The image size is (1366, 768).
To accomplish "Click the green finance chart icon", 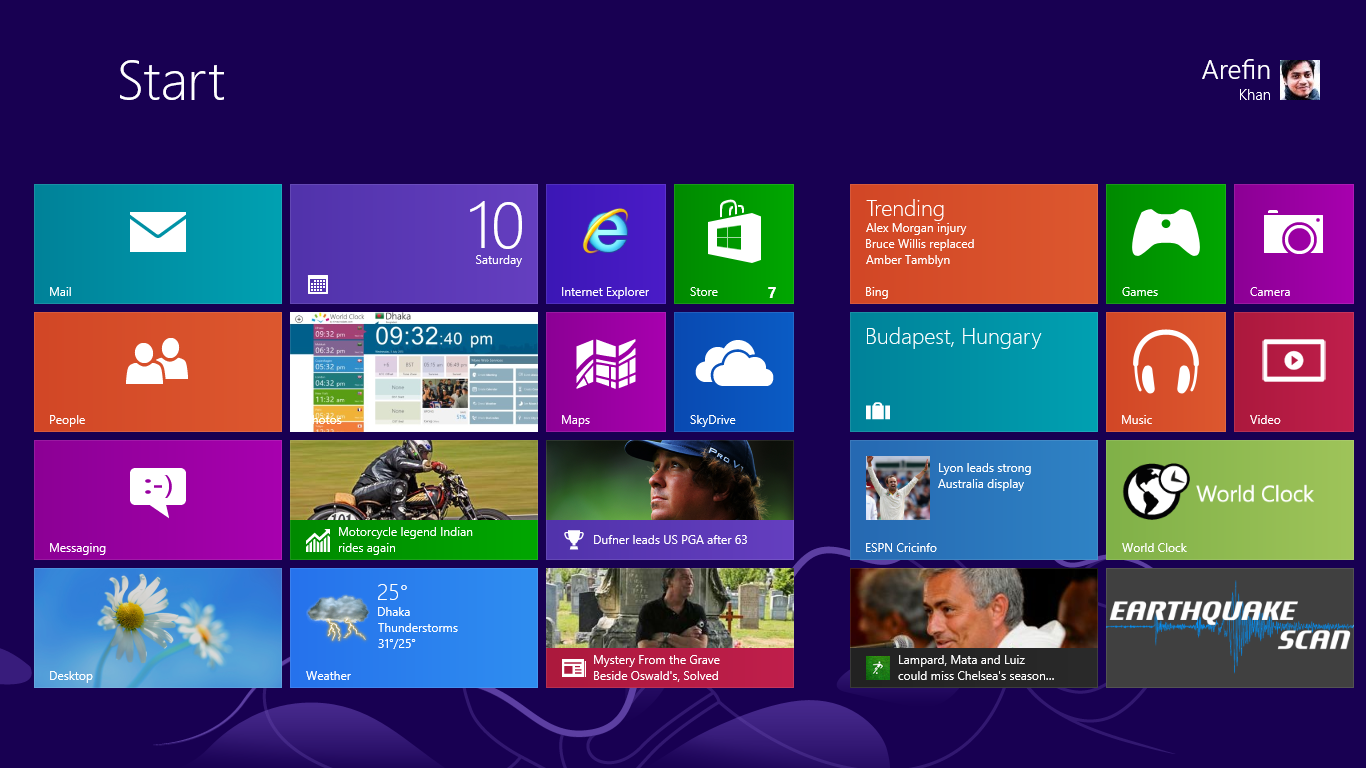I will (318, 541).
